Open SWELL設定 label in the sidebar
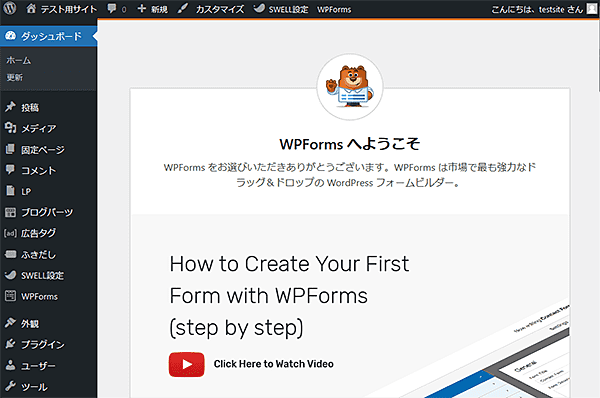 click(x=42, y=275)
